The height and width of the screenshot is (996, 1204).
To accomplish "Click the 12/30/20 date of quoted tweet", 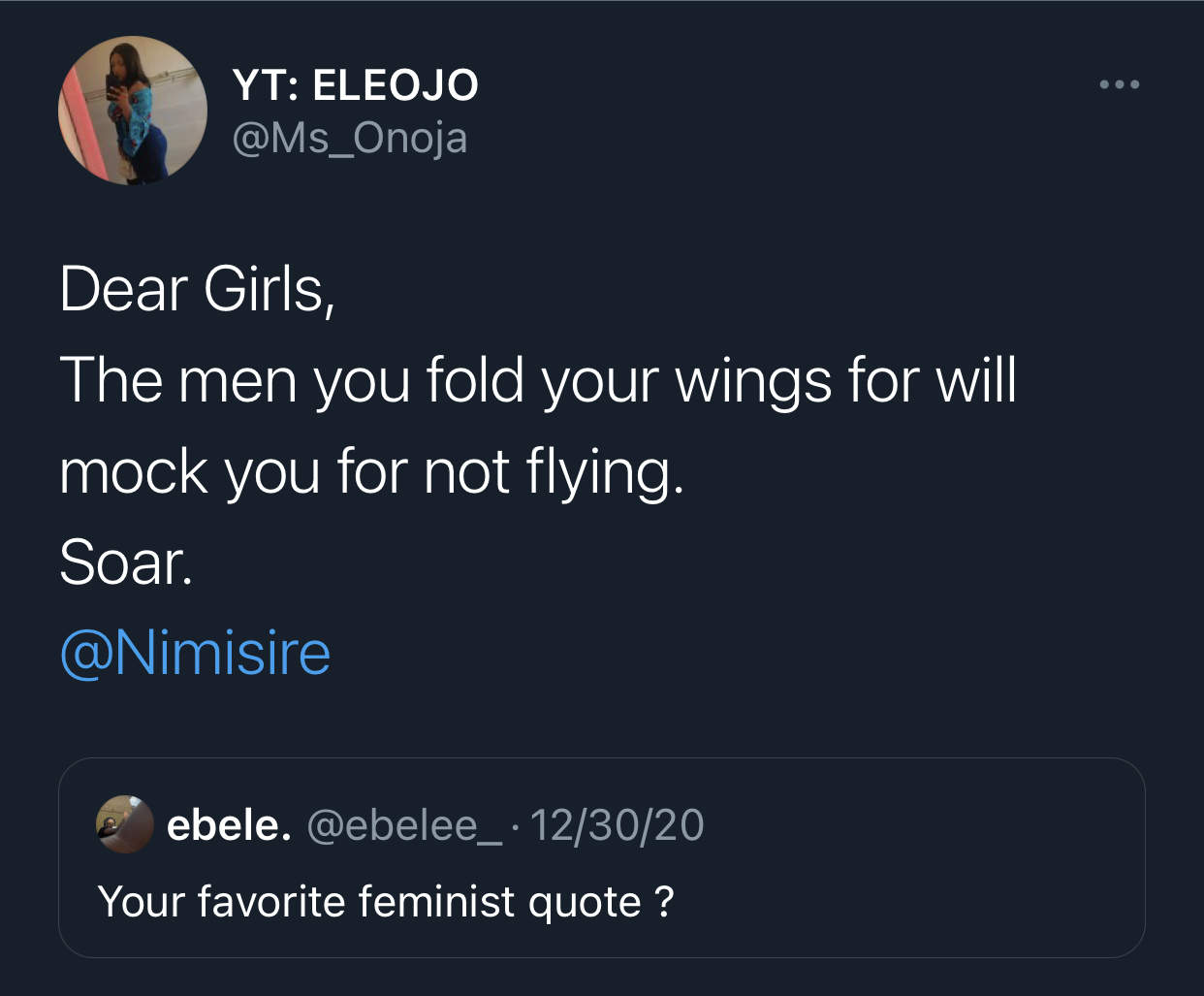I will [617, 825].
